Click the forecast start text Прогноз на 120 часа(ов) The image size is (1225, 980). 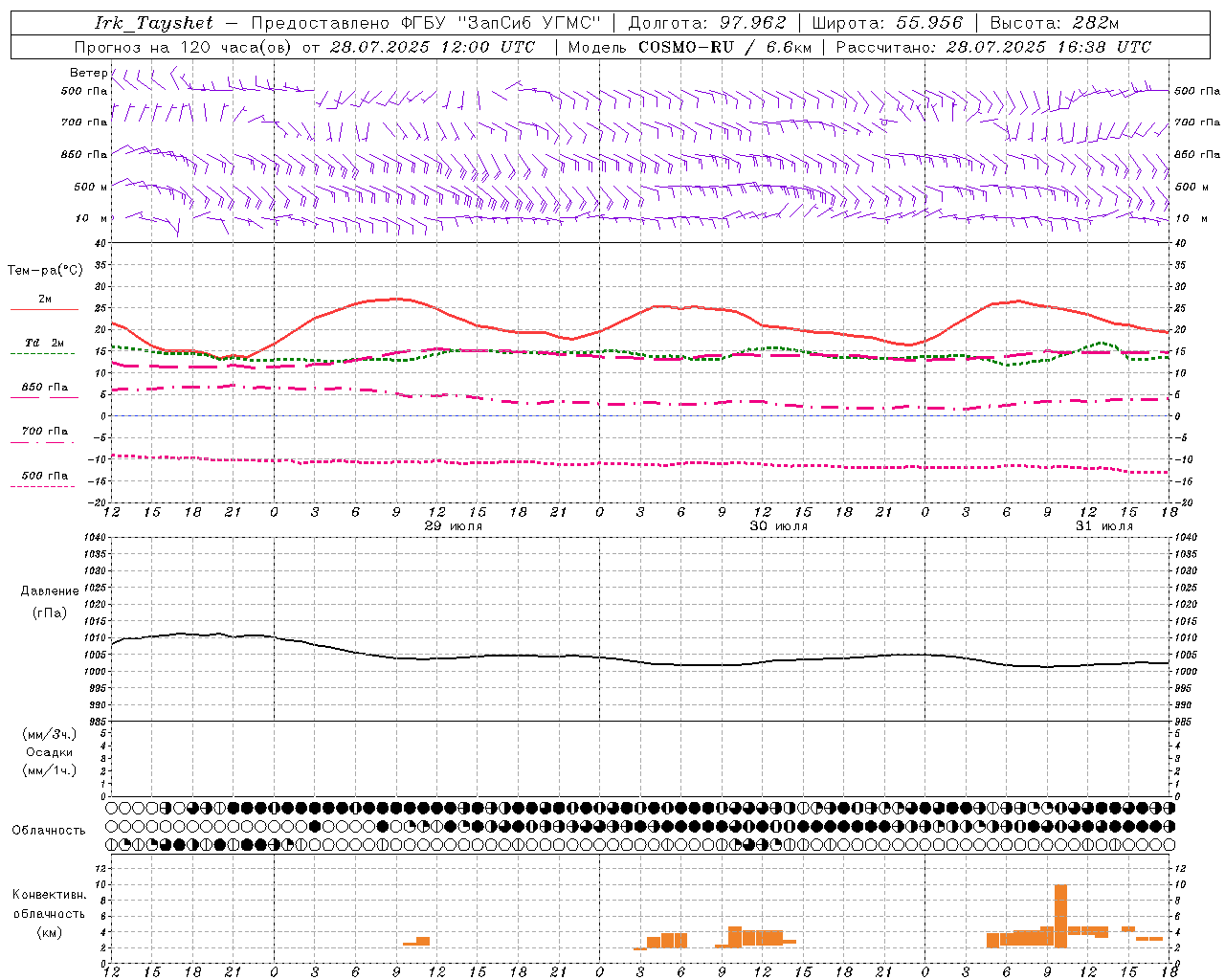184,47
